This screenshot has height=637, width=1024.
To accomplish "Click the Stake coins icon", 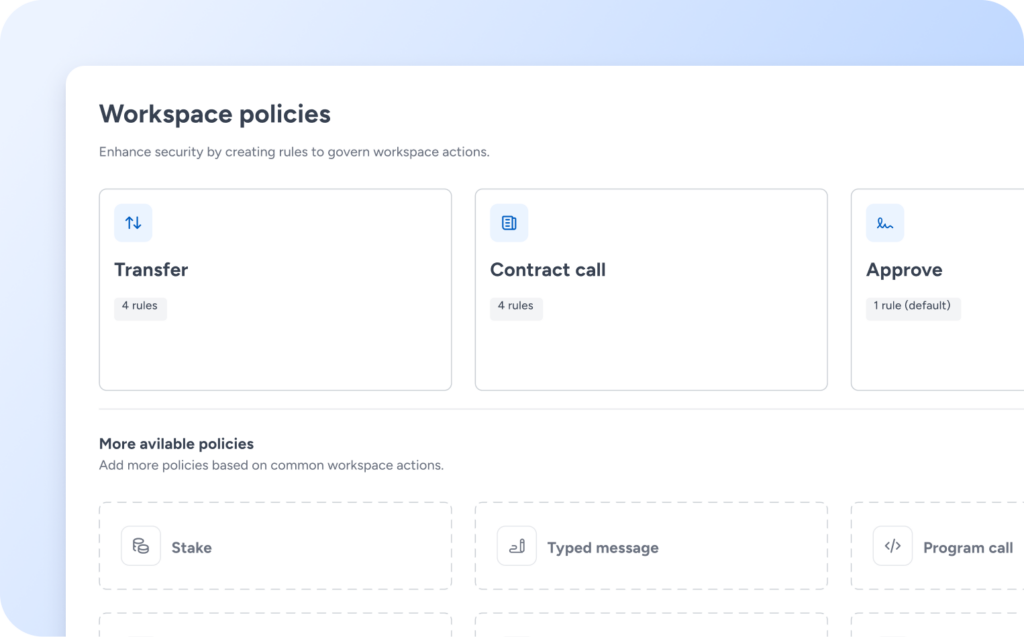I will [x=141, y=547].
